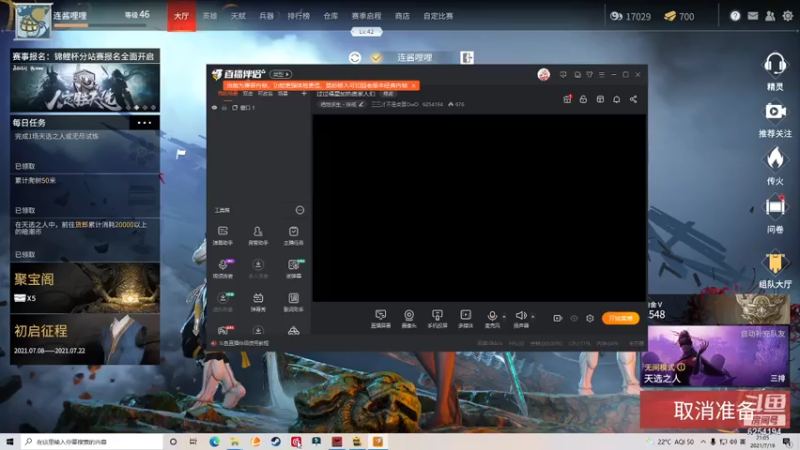The height and width of the screenshot is (450, 800).
Task: Open the 赛季启程 season tab
Action: pos(366,16)
